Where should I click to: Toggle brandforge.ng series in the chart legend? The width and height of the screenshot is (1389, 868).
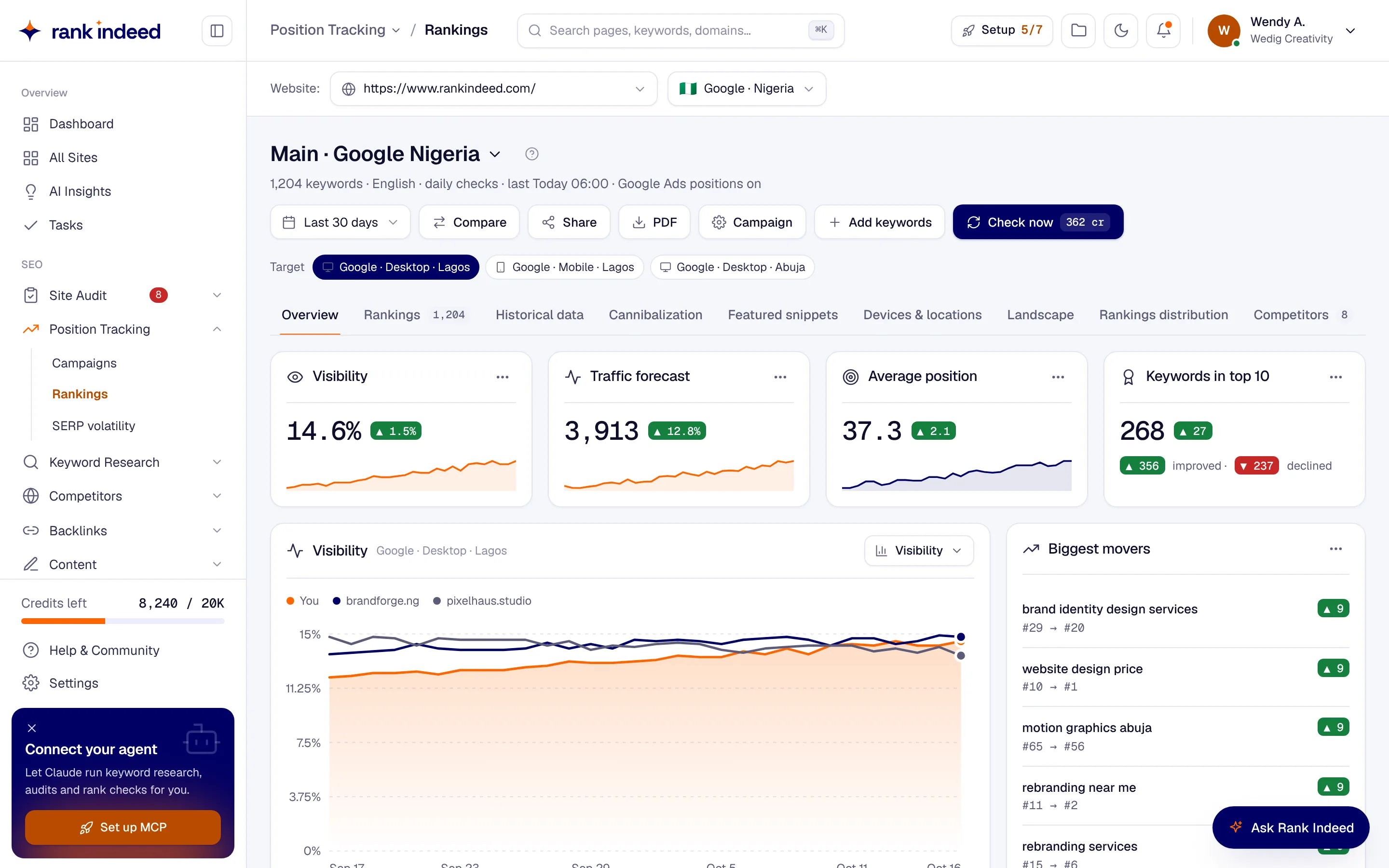376,600
